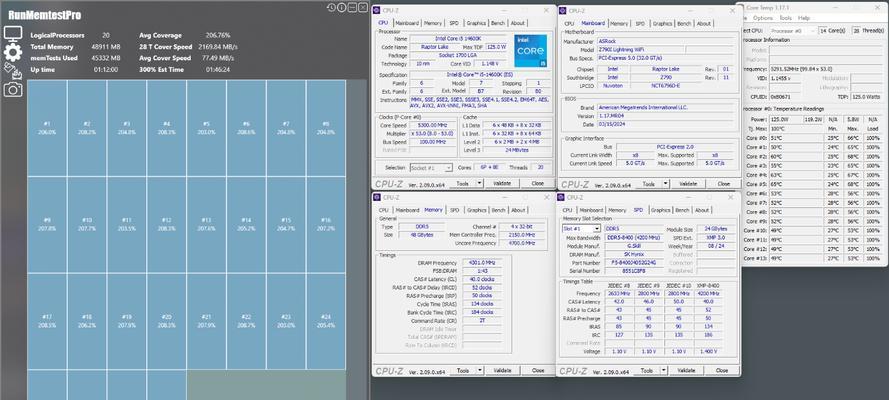Viewport: 889px width, 400px height.
Task: Click Validate in the SPD window
Action: pyautogui.click(x=686, y=370)
